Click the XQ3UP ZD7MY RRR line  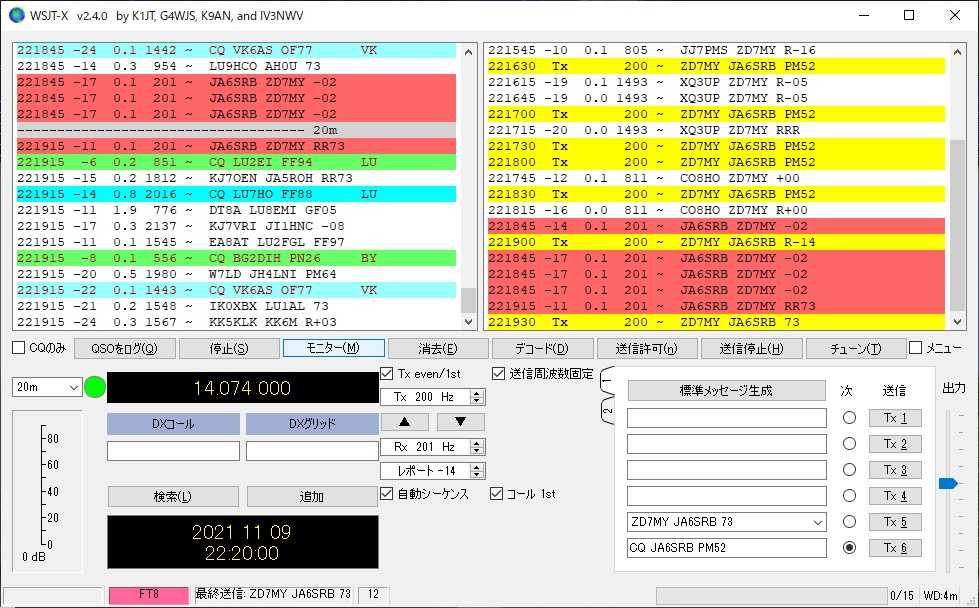point(716,130)
